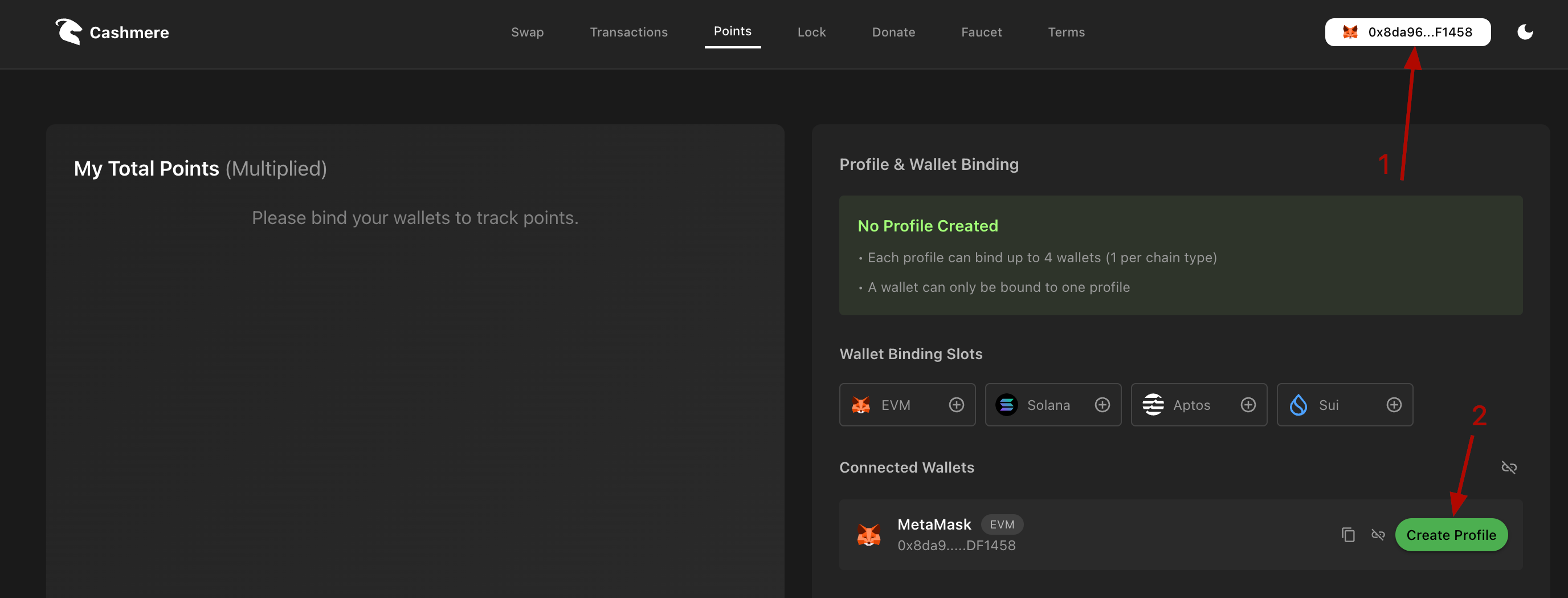
Task: Click the MetaMask fox icon in header wallet button
Action: [x=1349, y=32]
